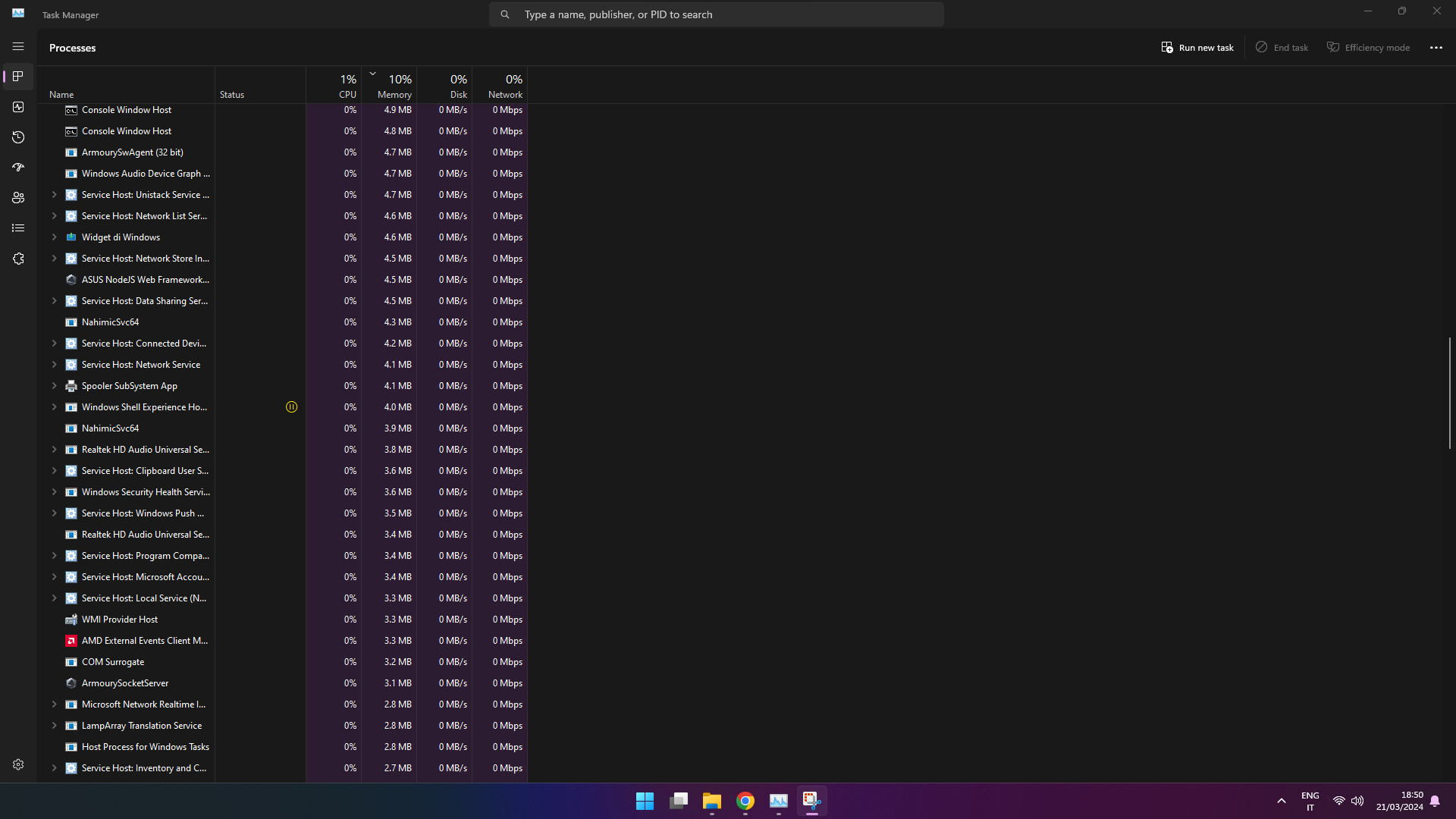Select Host Process for Windows Tasks

[x=282, y=747]
